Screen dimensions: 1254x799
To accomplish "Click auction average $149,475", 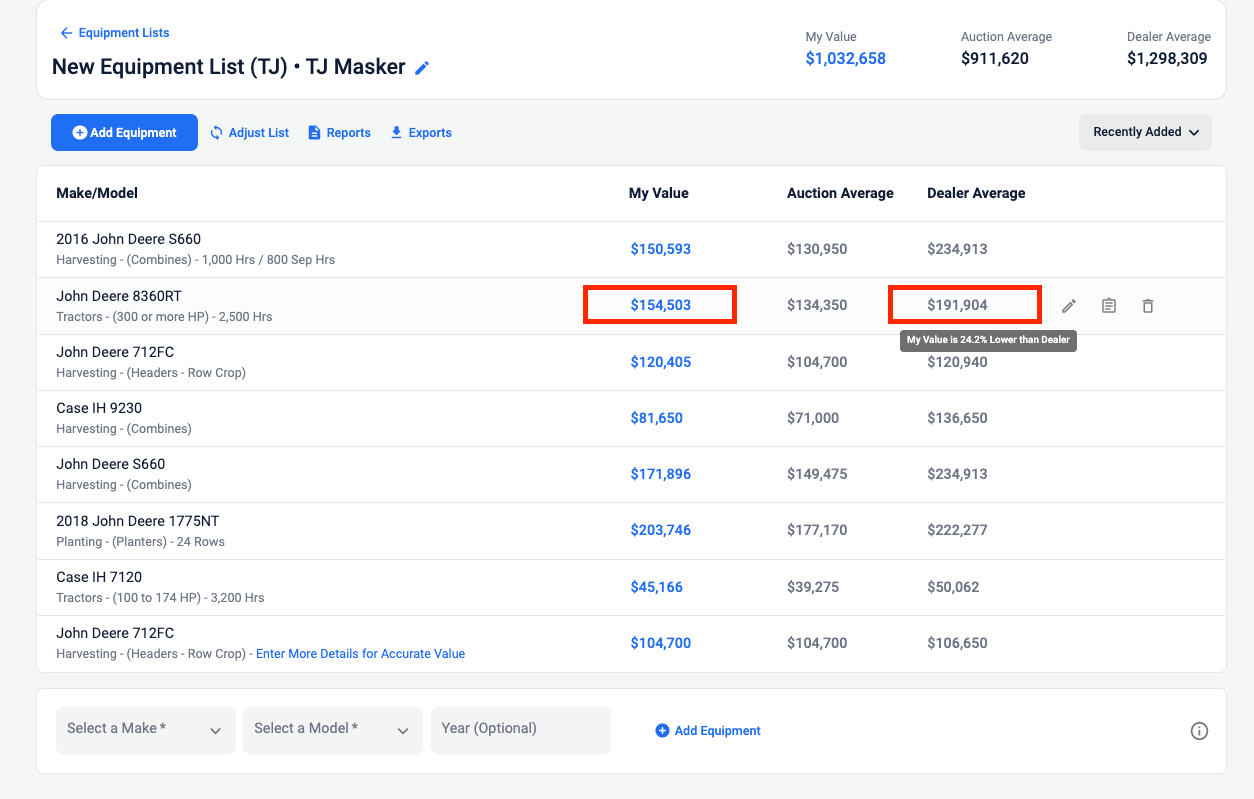I will tap(817, 474).
